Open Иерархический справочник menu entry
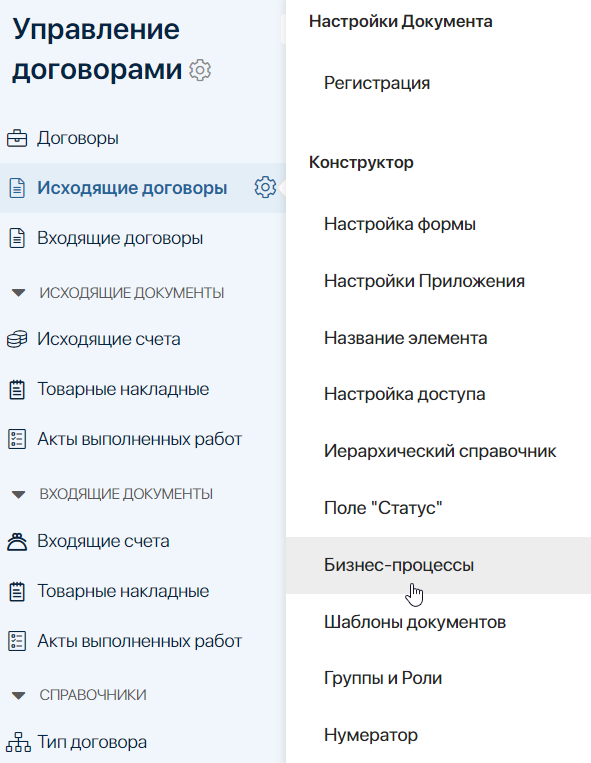Image resolution: width=591 pixels, height=763 pixels. point(440,452)
